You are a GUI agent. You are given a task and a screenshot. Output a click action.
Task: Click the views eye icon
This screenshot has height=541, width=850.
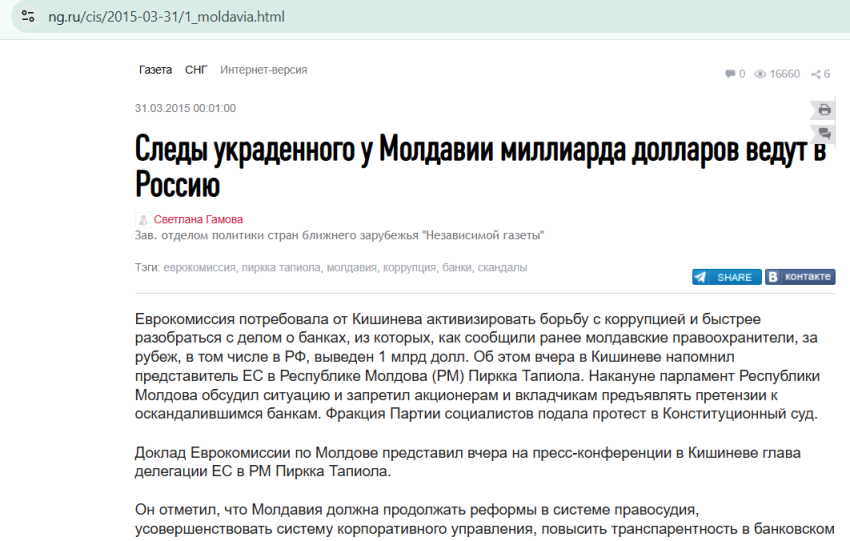(760, 74)
